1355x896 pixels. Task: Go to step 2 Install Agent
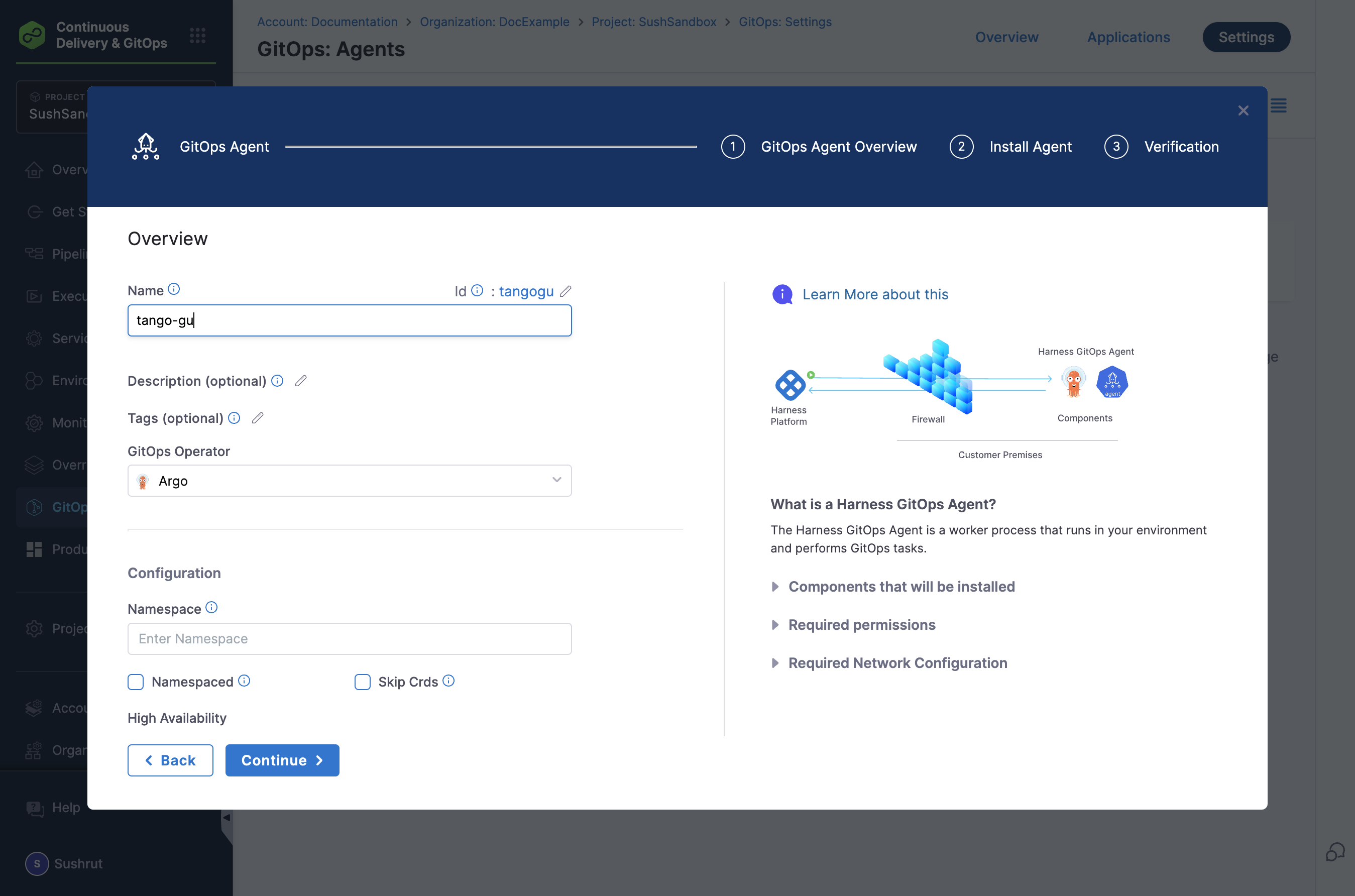click(1010, 146)
